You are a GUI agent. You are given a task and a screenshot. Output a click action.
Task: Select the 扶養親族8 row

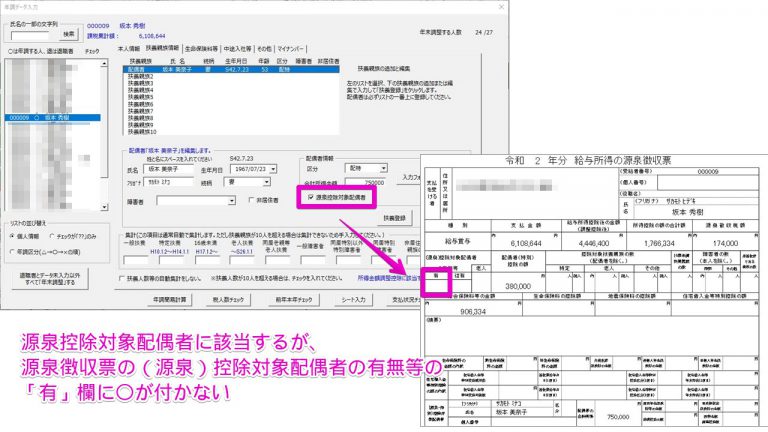pos(231,118)
